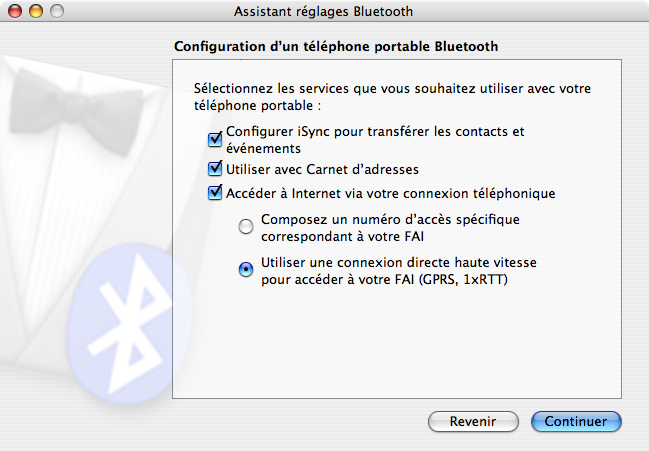The height and width of the screenshot is (451, 649).
Task: Select the Composez un numéro d'accès radio button
Action: pos(246,227)
